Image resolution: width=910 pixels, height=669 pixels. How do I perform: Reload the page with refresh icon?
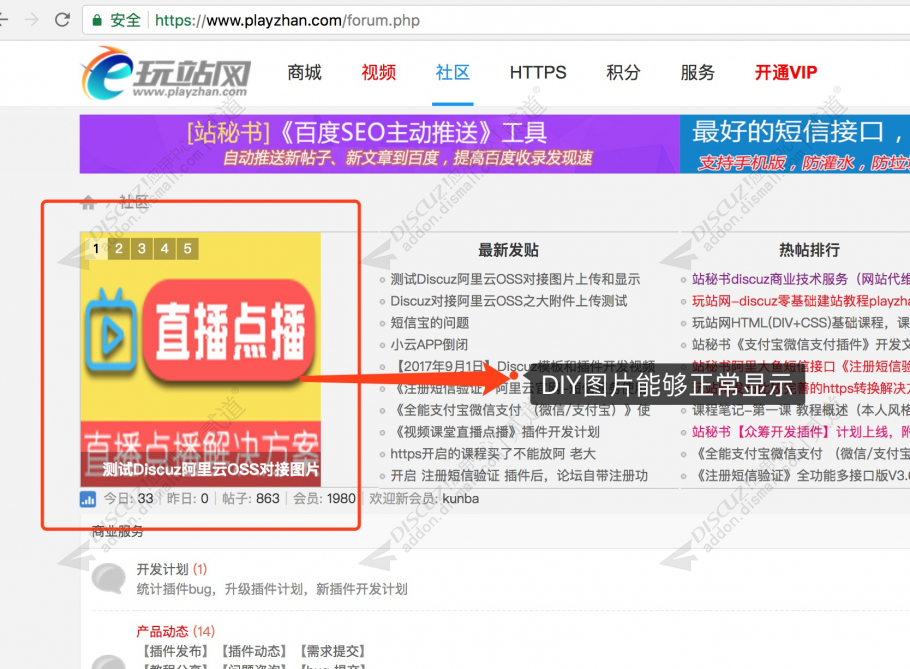tap(62, 20)
